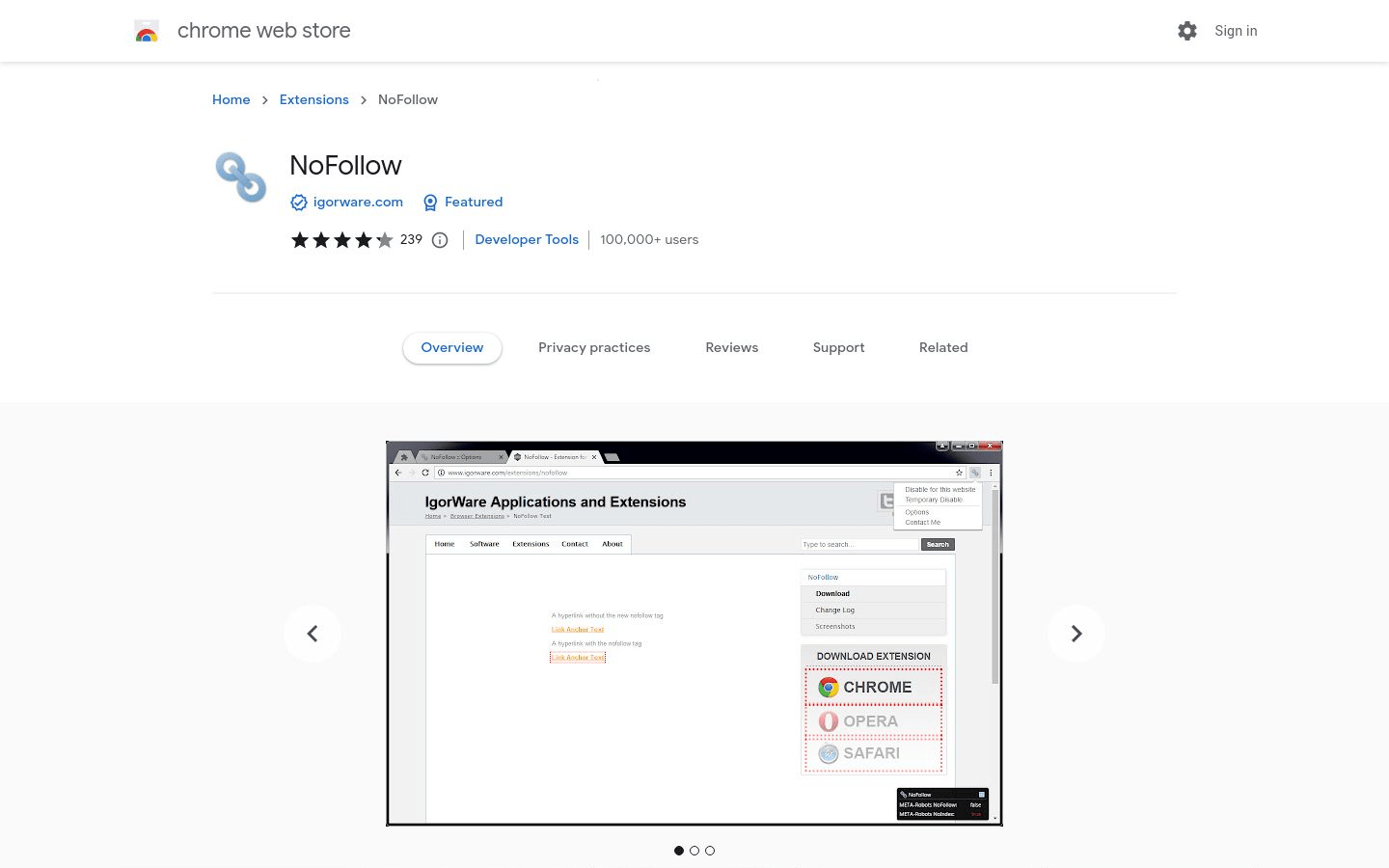Image resolution: width=1389 pixels, height=868 pixels.
Task: View the Related tab
Action: 942,347
